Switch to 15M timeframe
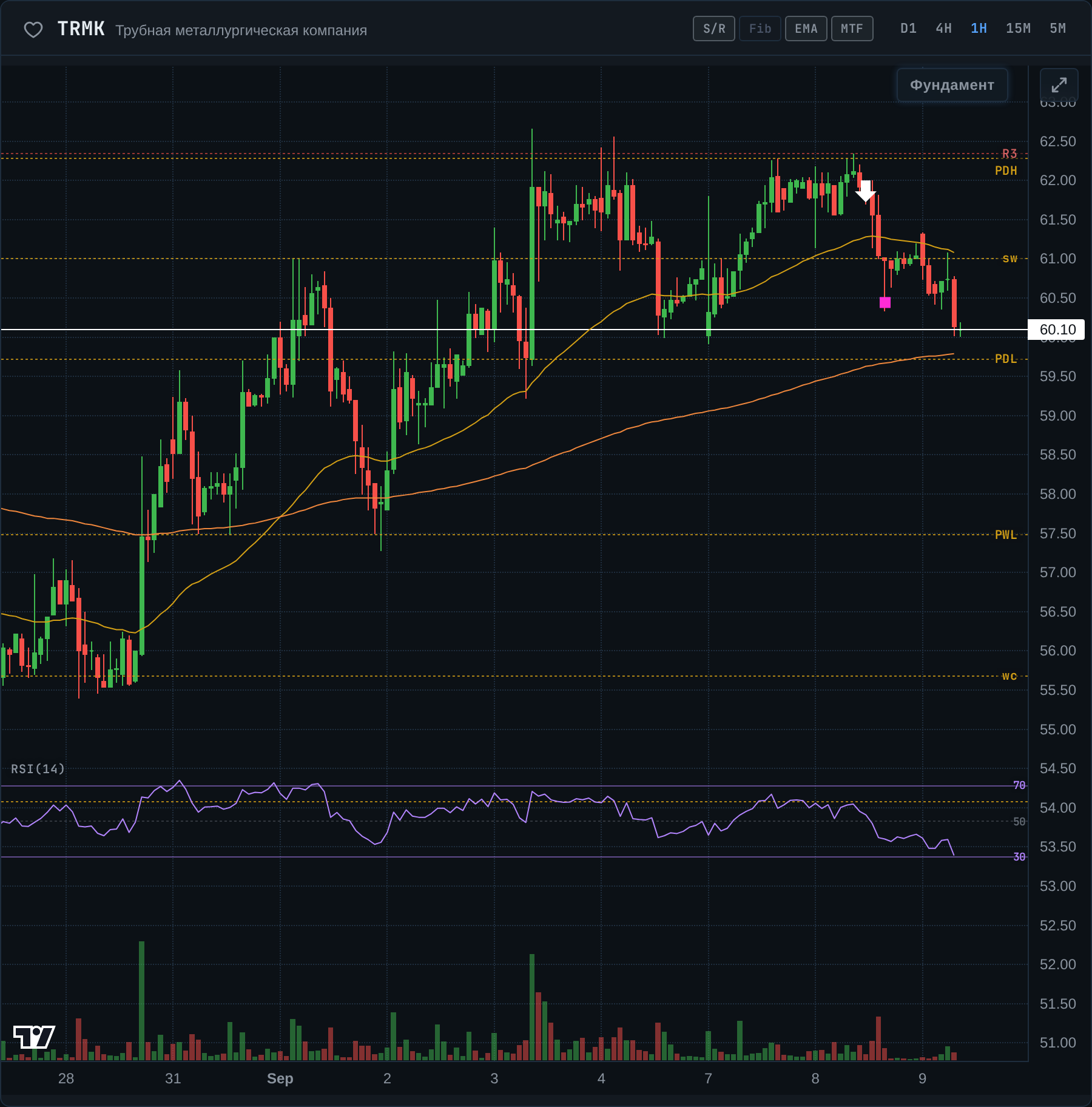The height and width of the screenshot is (1107, 1092). (x=1018, y=29)
